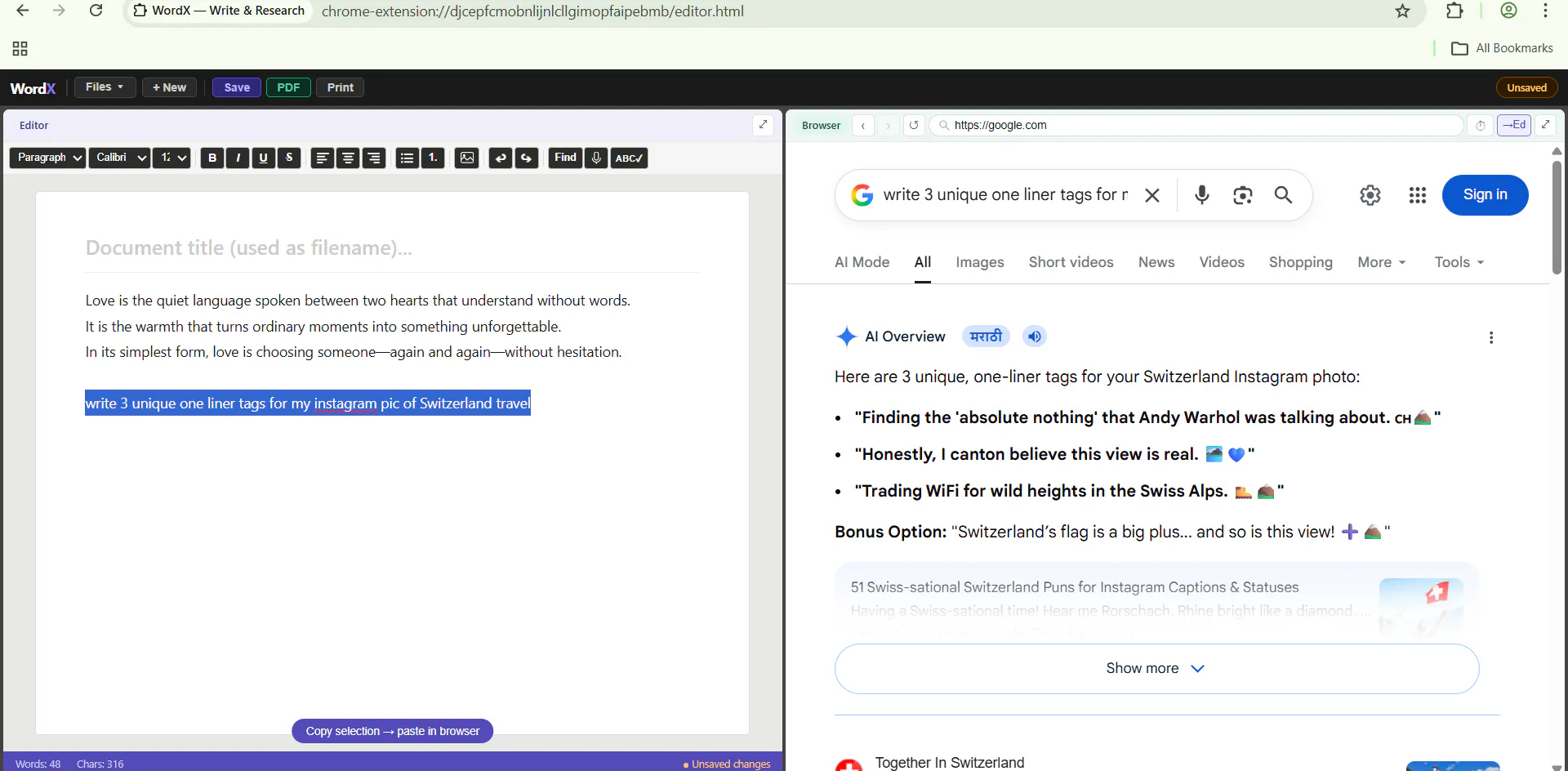Align the text to the right
This screenshot has width=1568, height=771.
click(374, 158)
